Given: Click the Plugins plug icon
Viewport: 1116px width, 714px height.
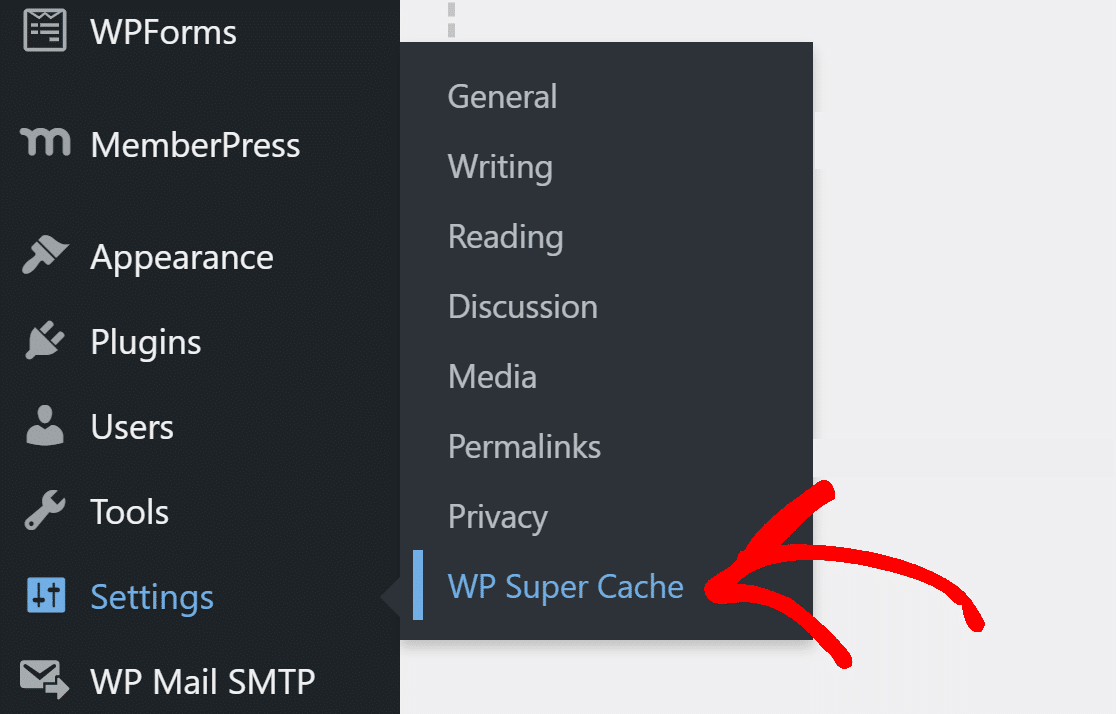Looking at the screenshot, I should [x=44, y=340].
